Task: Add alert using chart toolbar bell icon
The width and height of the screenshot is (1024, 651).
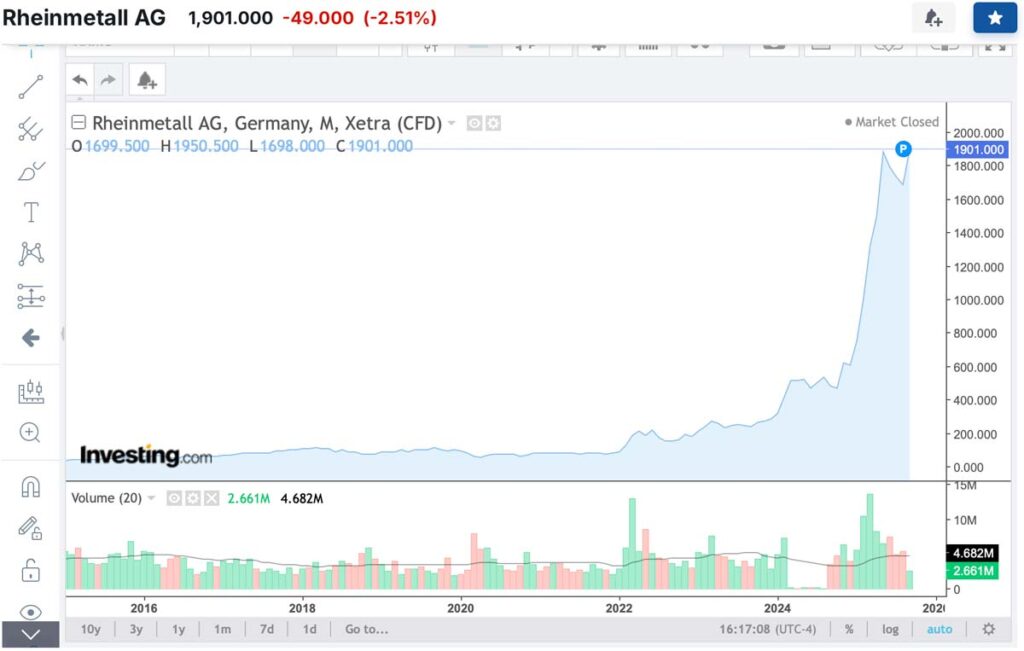Action: coord(146,80)
